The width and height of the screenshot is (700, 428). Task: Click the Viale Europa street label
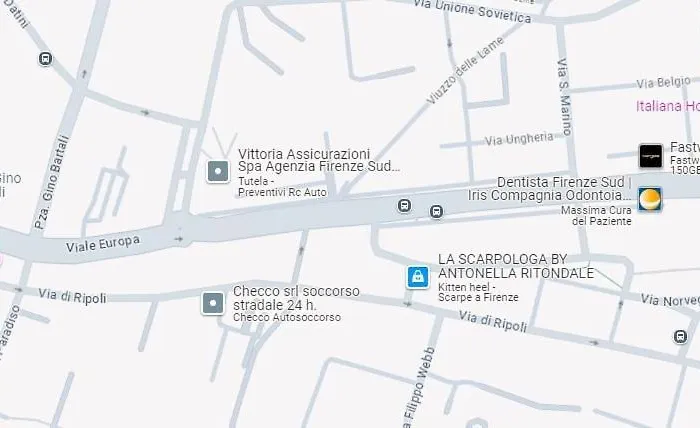pos(103,244)
